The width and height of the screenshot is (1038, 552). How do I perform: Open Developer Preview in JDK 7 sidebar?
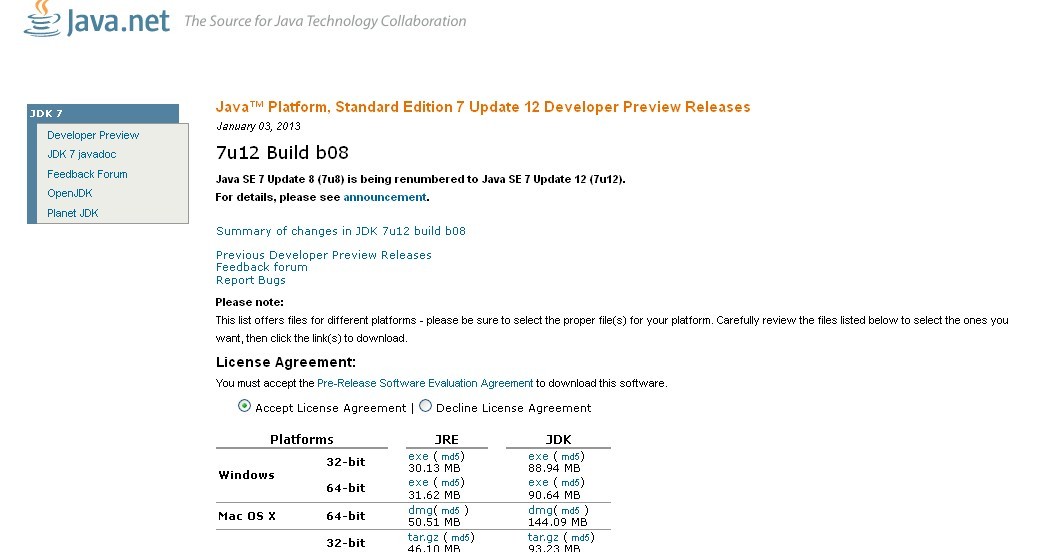click(x=93, y=135)
